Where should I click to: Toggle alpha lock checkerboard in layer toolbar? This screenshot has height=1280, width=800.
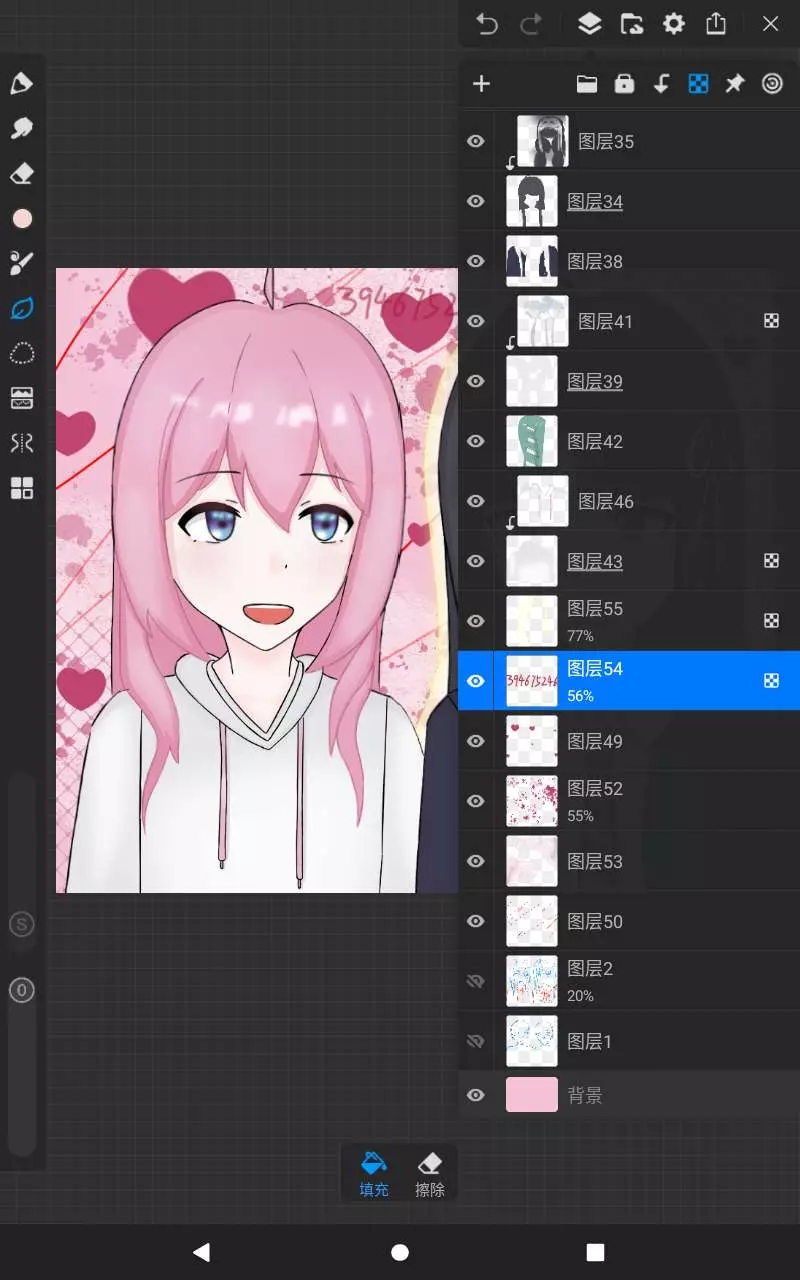[698, 84]
